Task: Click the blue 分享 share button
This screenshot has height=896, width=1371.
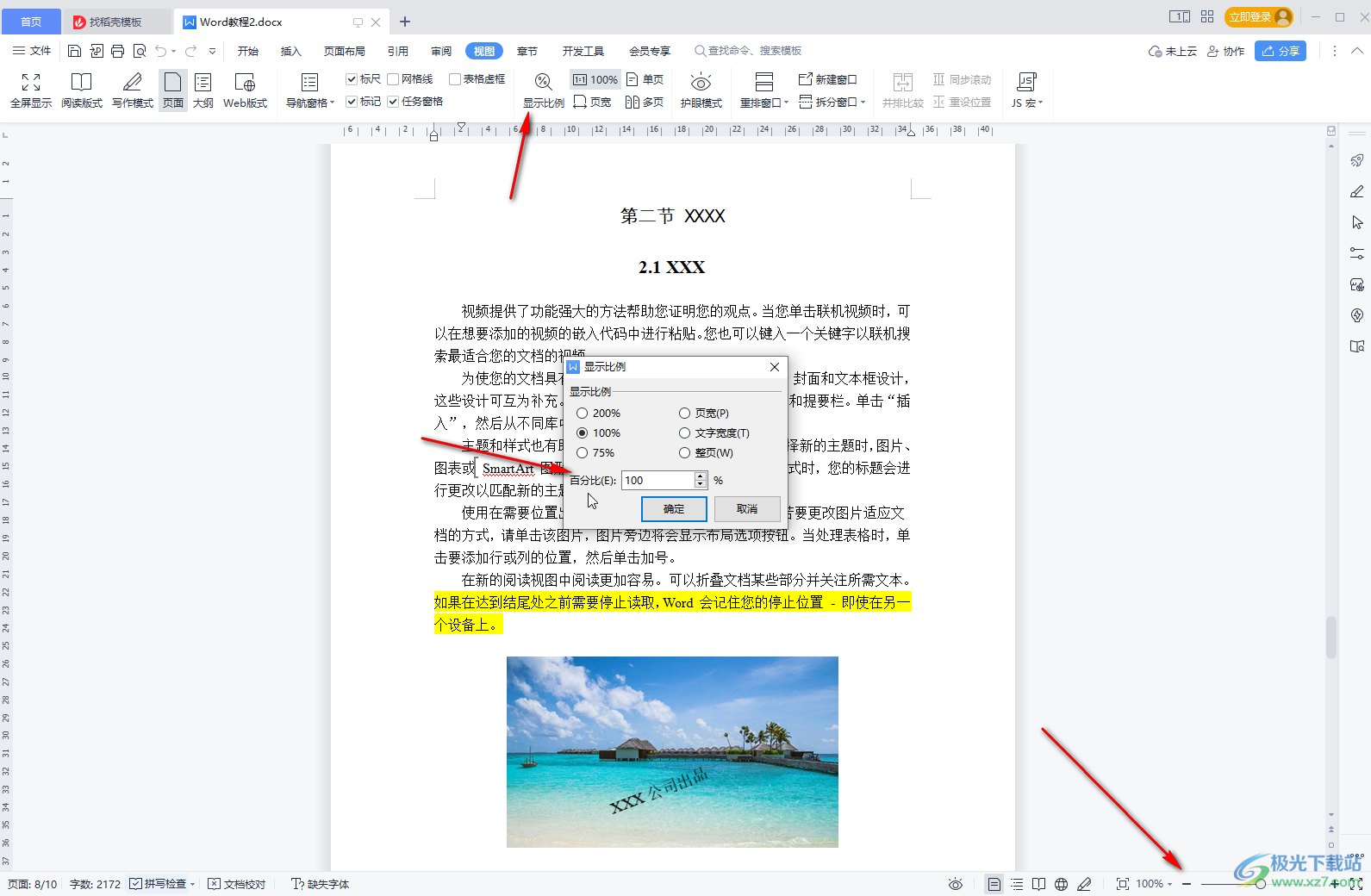Action: pyautogui.click(x=1281, y=51)
